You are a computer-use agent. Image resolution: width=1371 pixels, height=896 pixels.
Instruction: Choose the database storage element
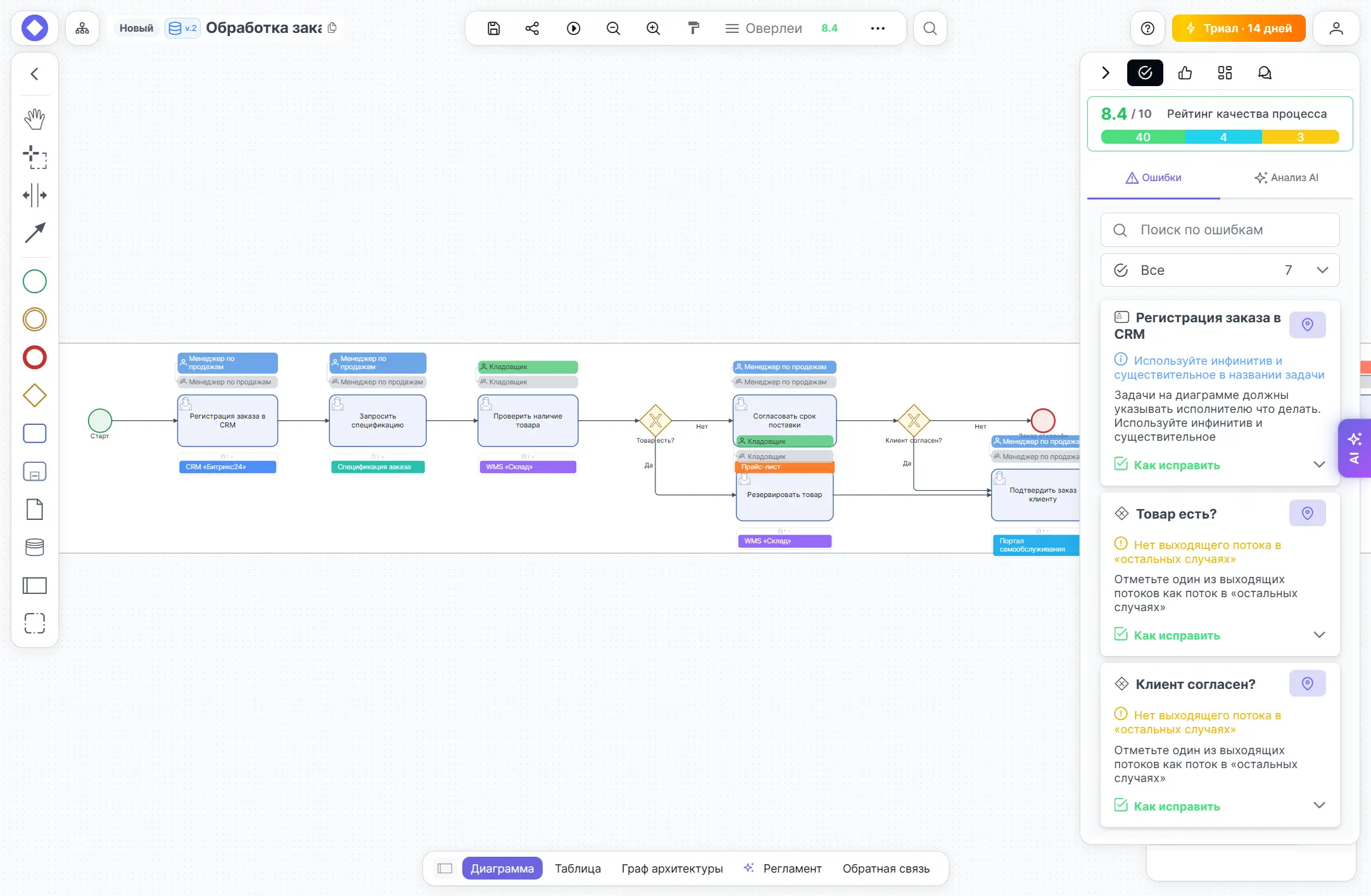35,548
